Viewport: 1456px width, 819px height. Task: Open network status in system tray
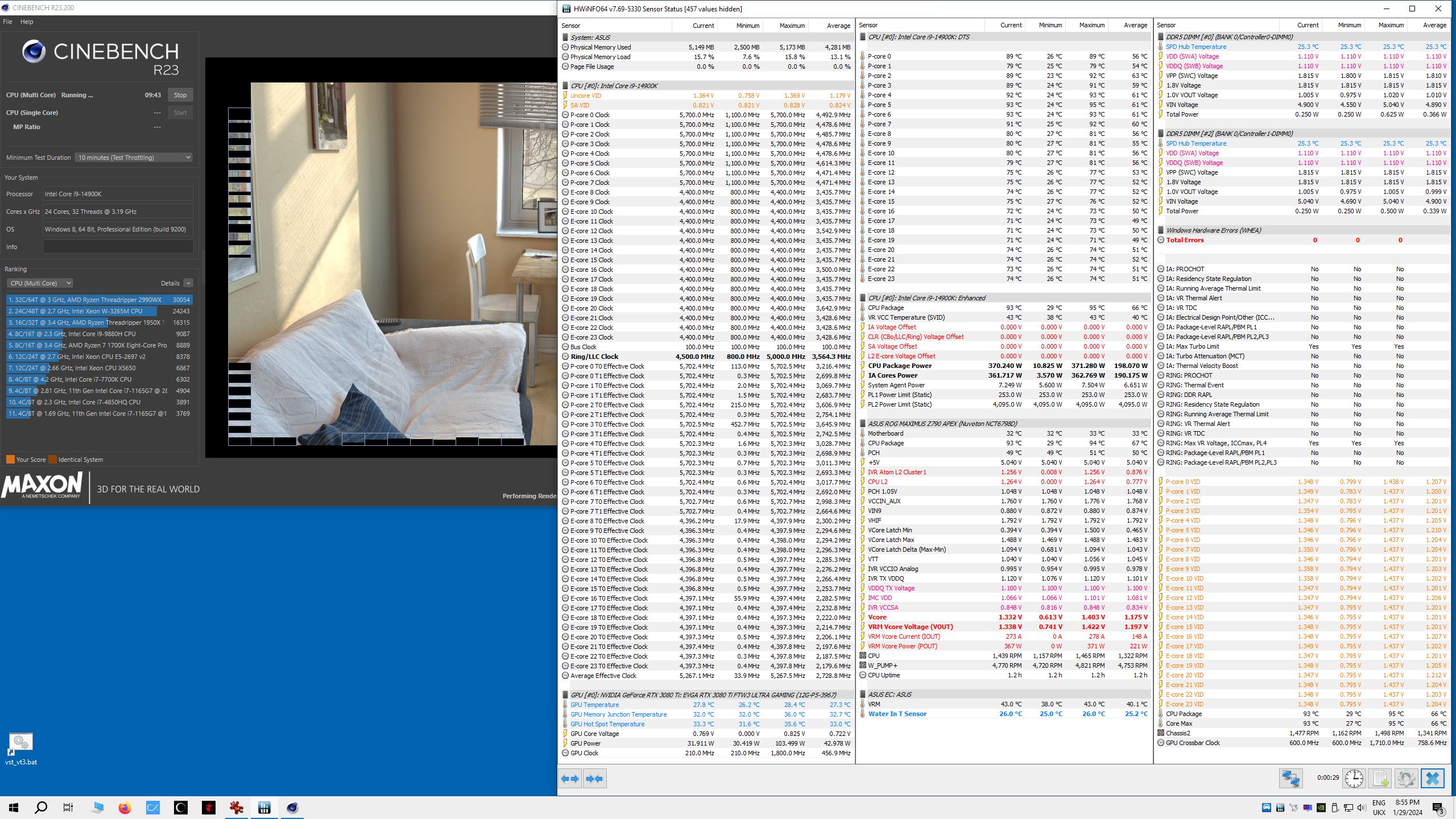tap(1349, 808)
